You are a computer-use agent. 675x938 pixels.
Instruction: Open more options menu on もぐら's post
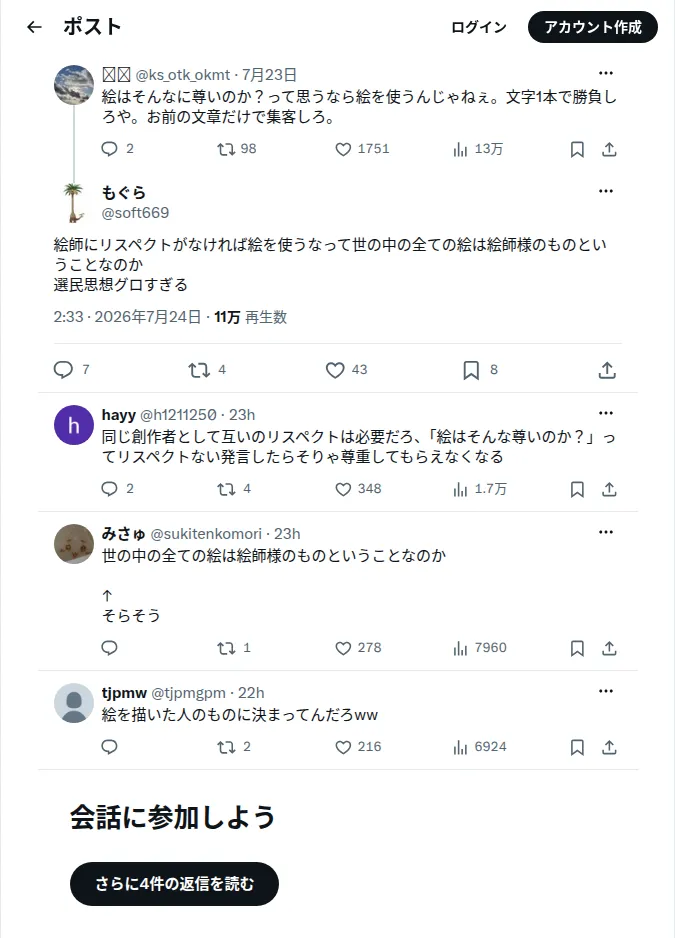click(606, 191)
